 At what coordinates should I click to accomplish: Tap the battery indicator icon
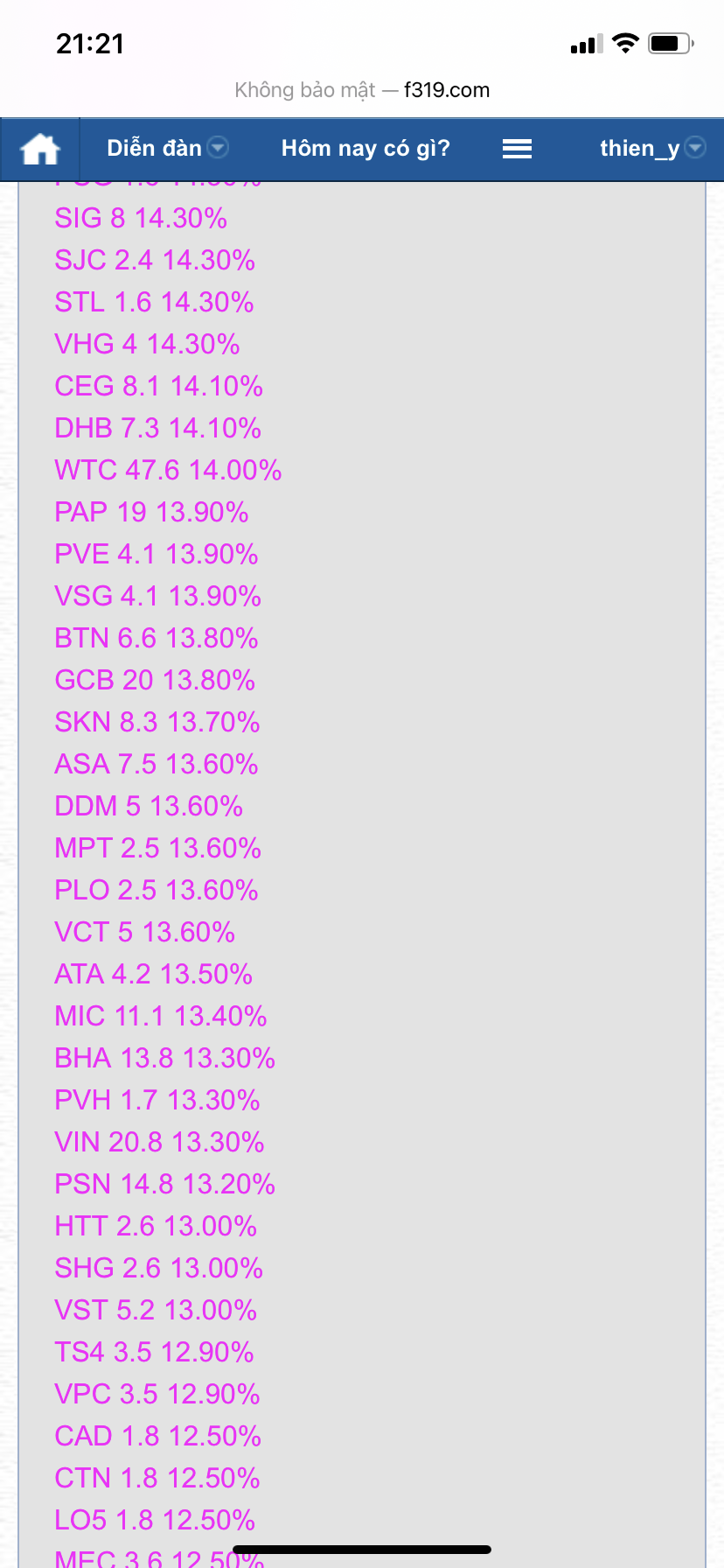click(671, 44)
